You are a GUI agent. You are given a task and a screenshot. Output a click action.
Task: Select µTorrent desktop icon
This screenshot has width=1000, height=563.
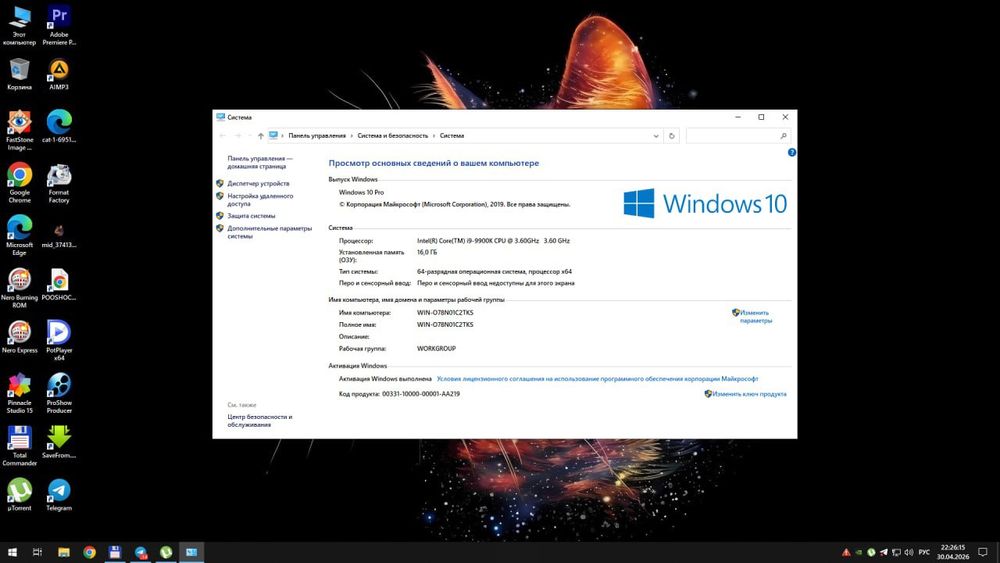pos(19,495)
